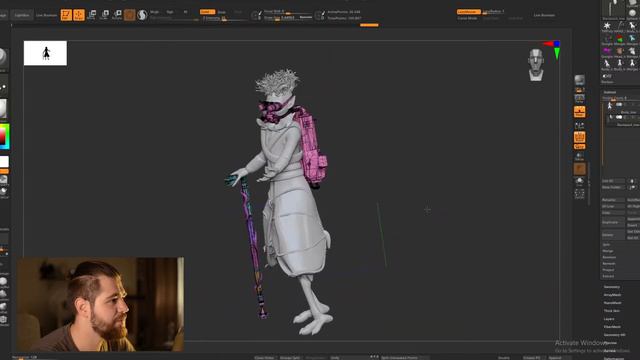Click the Local symmetry shelf icon

(x=580, y=126)
